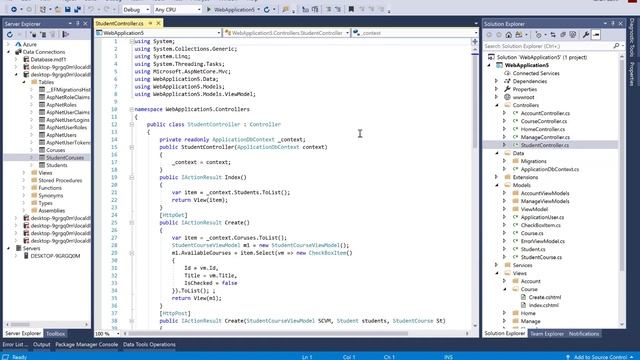
Task: Switch to the Team Explorer tab
Action: point(547,333)
